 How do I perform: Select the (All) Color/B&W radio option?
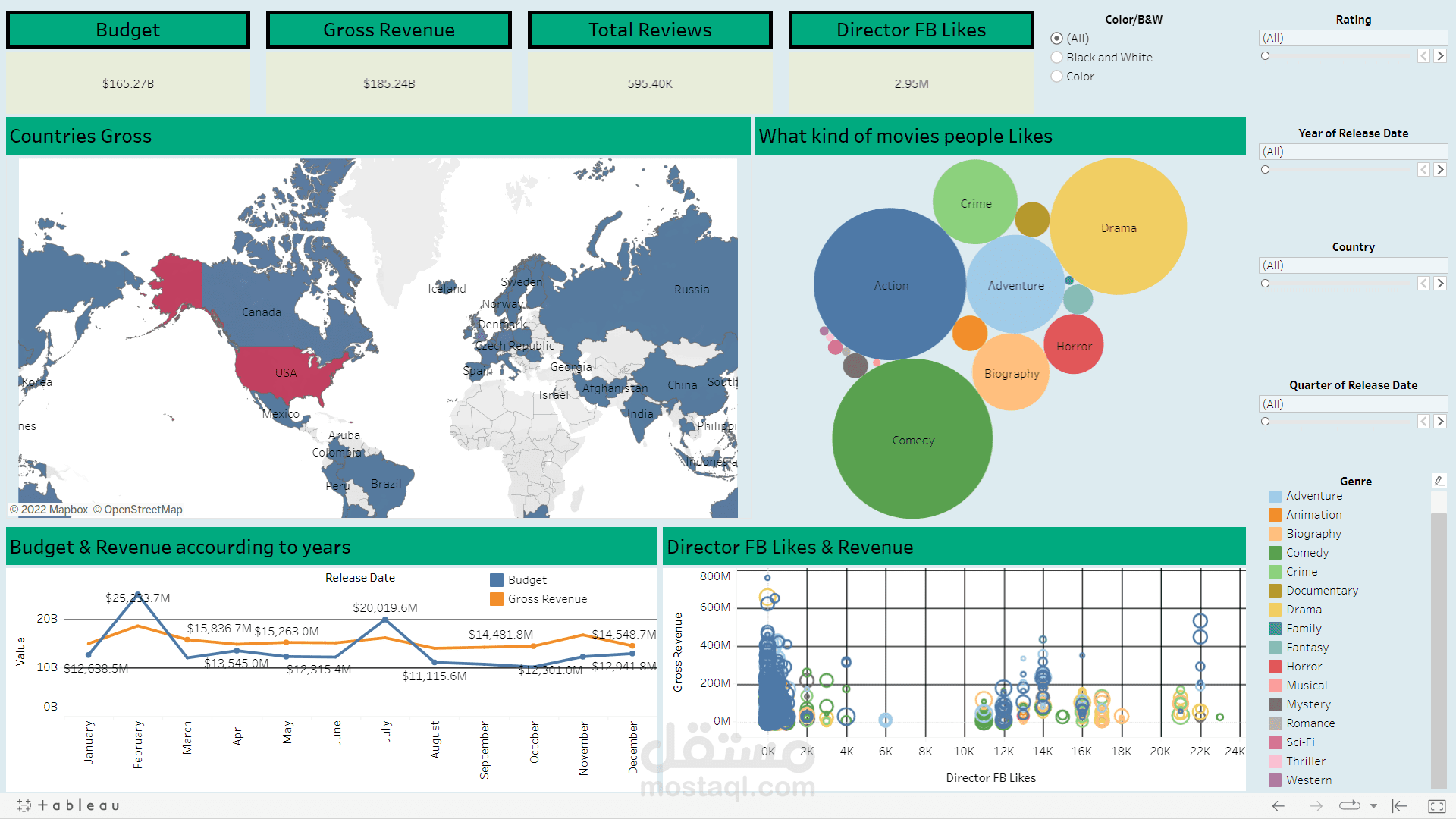click(1057, 39)
